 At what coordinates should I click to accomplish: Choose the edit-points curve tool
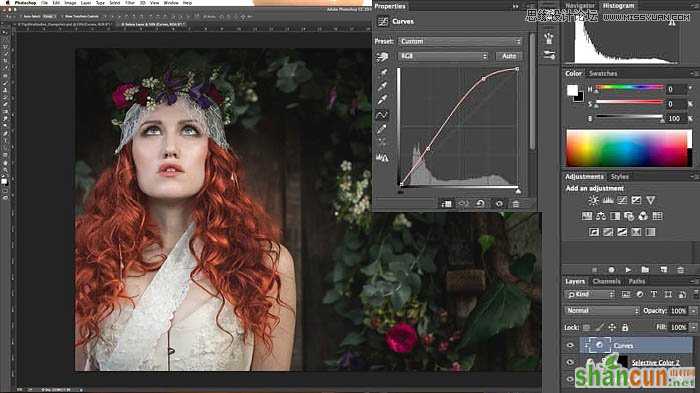(382, 115)
